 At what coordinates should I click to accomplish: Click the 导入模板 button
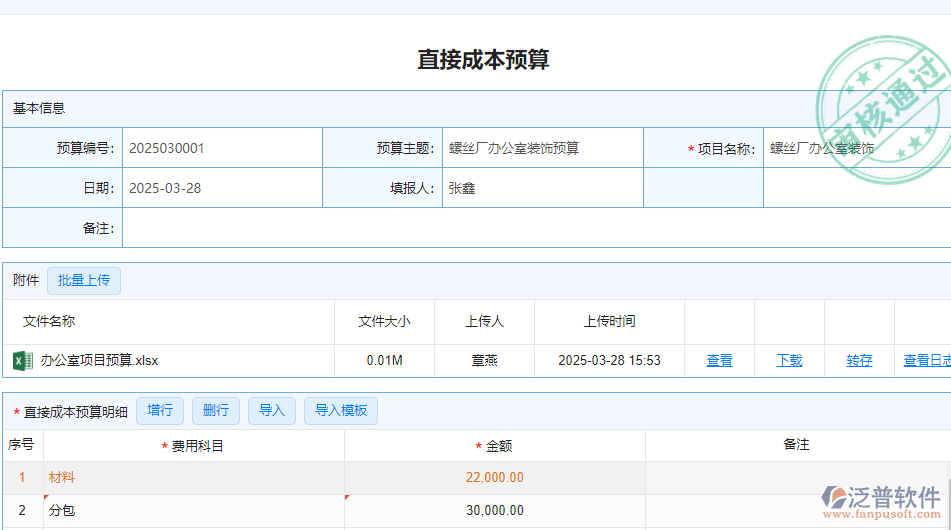[x=341, y=410]
